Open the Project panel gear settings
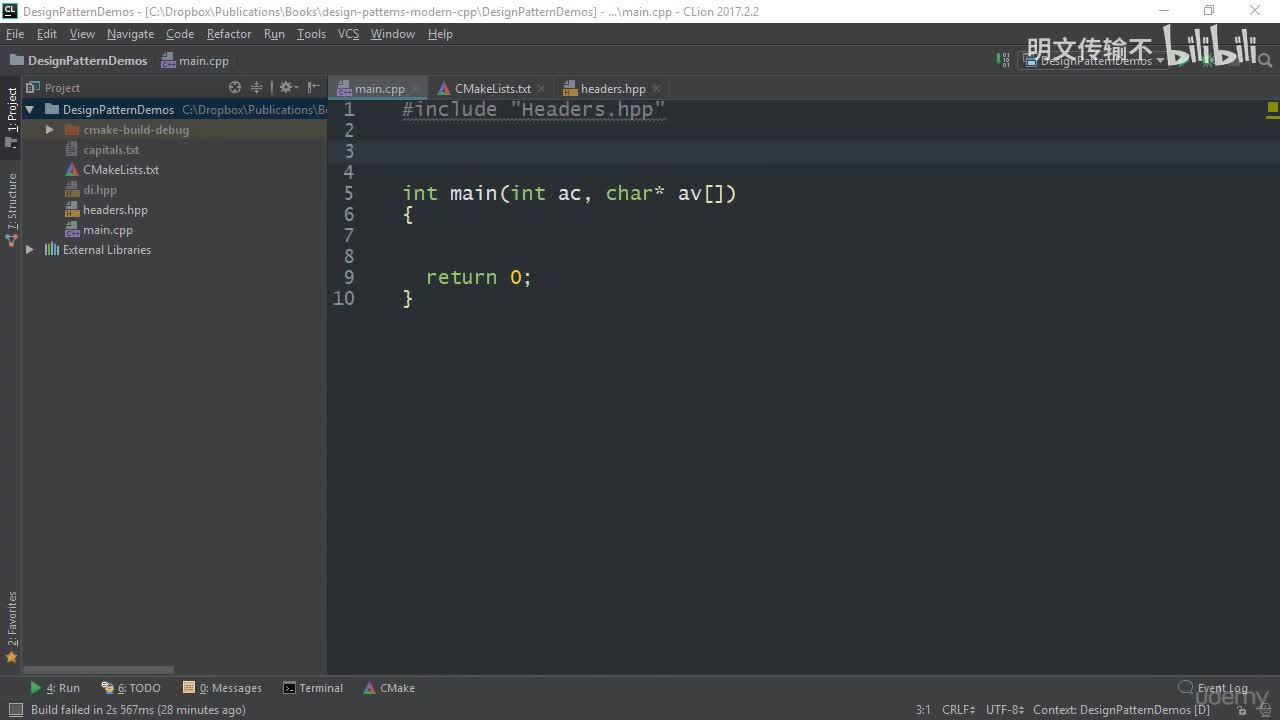Viewport: 1280px width, 720px height. (287, 88)
